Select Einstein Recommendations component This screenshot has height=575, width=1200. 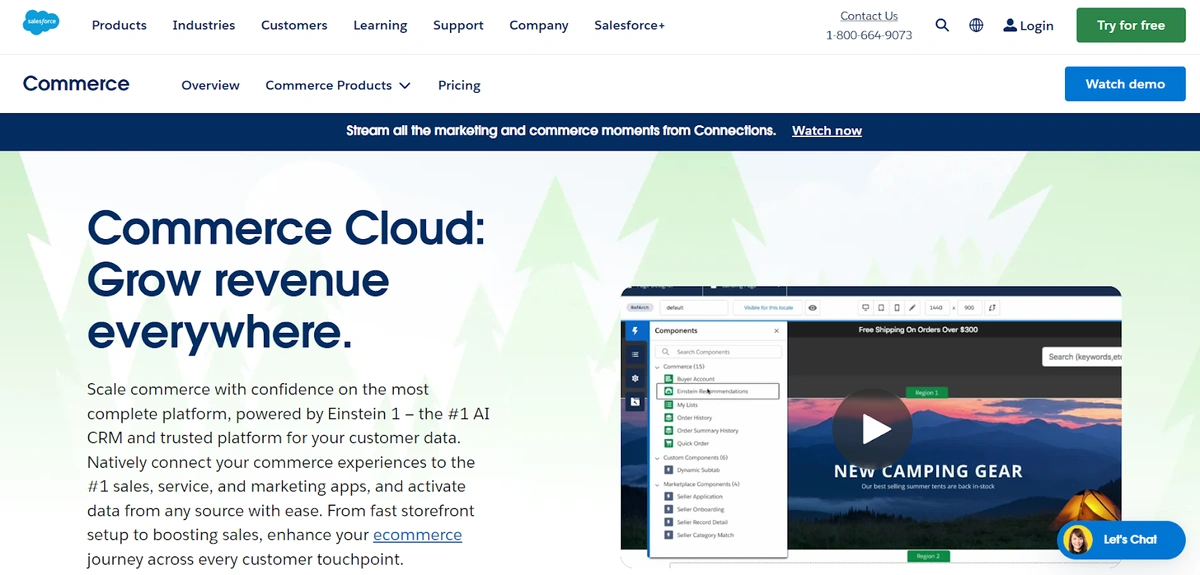coord(717,391)
